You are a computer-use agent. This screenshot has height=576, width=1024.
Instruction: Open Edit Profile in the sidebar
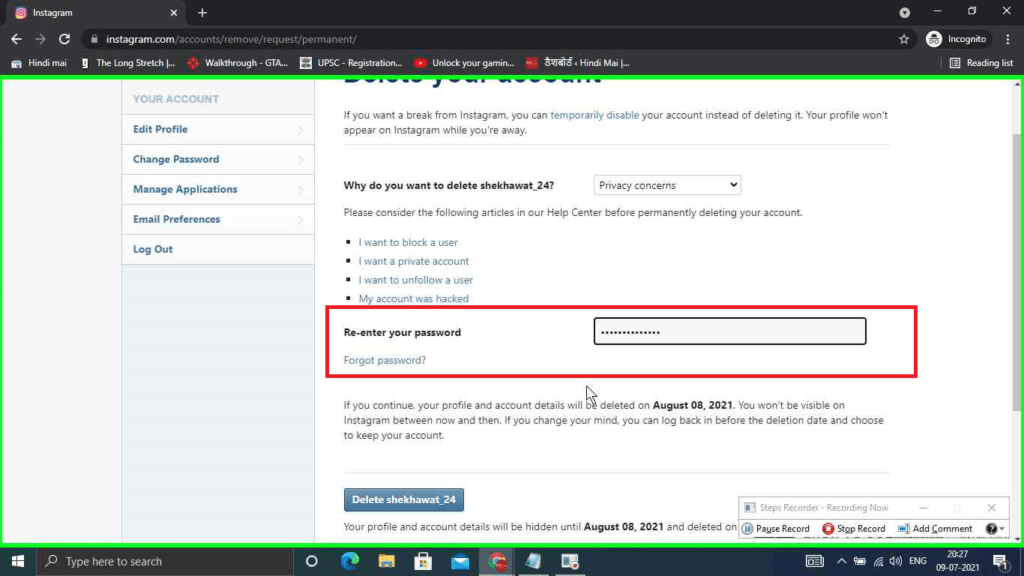[217, 129]
